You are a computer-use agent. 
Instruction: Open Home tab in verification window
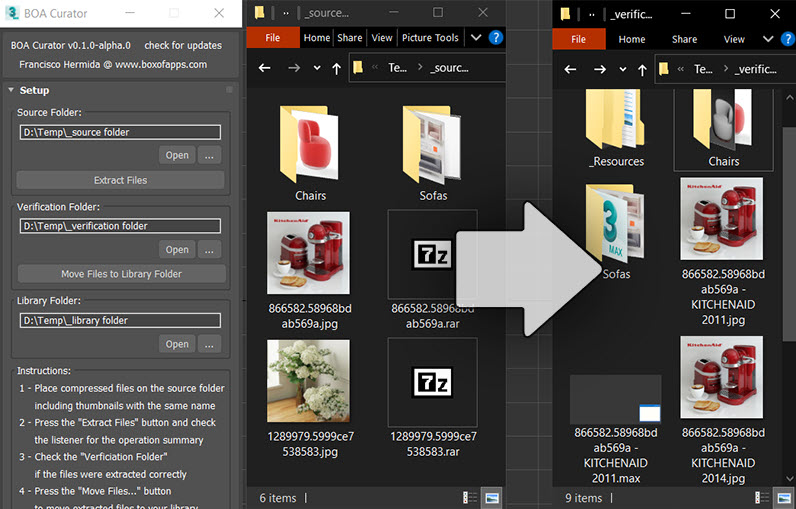632,39
